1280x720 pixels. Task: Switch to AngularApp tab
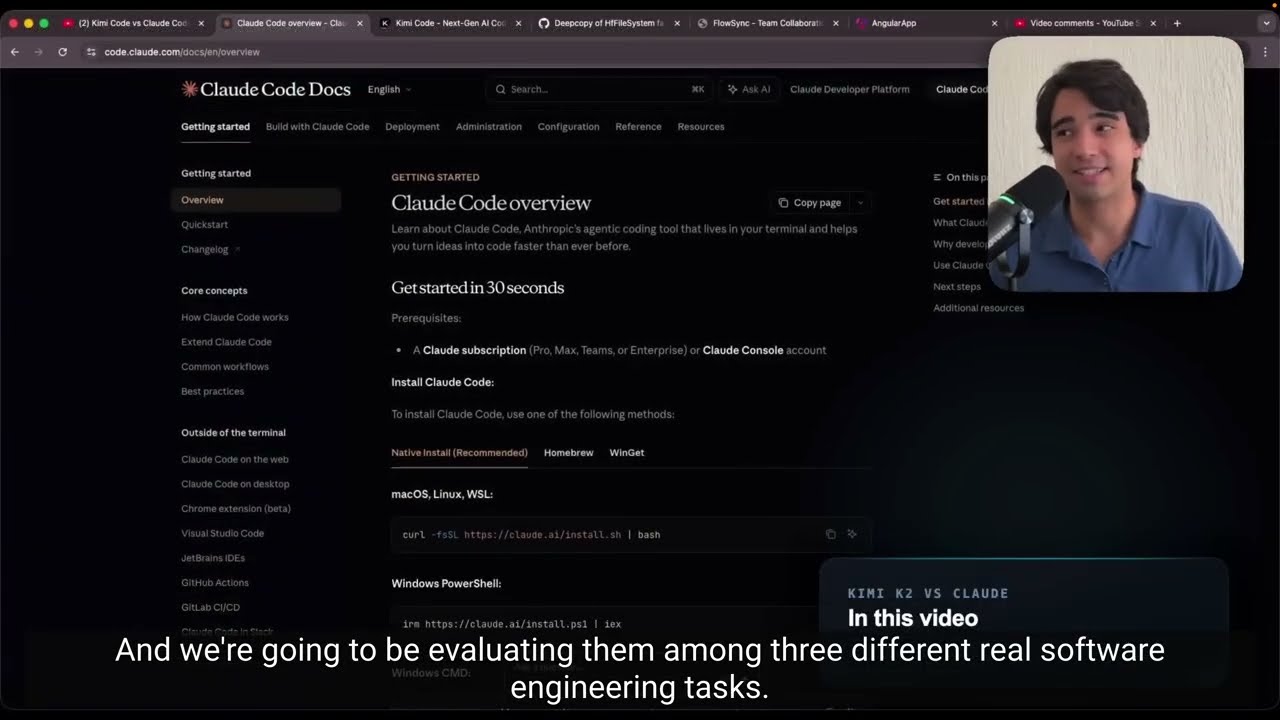click(x=926, y=23)
